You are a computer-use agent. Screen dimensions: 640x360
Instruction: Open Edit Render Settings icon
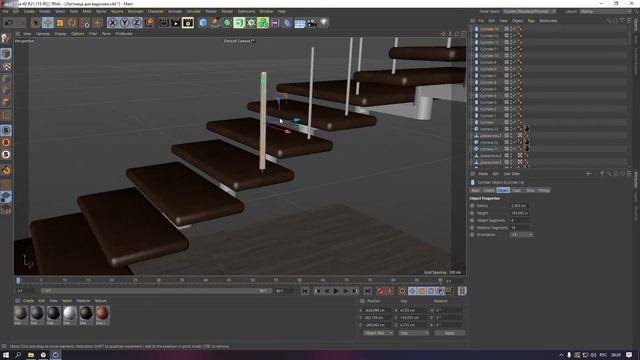click(188, 23)
